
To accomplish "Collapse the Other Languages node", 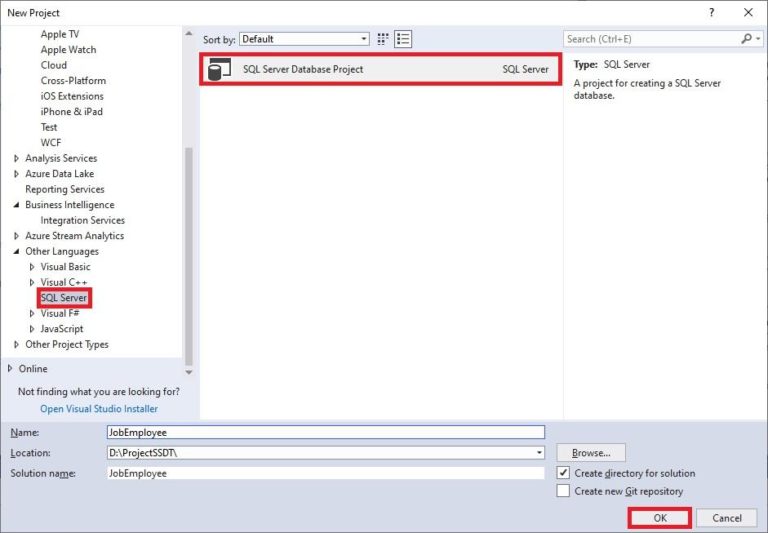I will point(16,252).
